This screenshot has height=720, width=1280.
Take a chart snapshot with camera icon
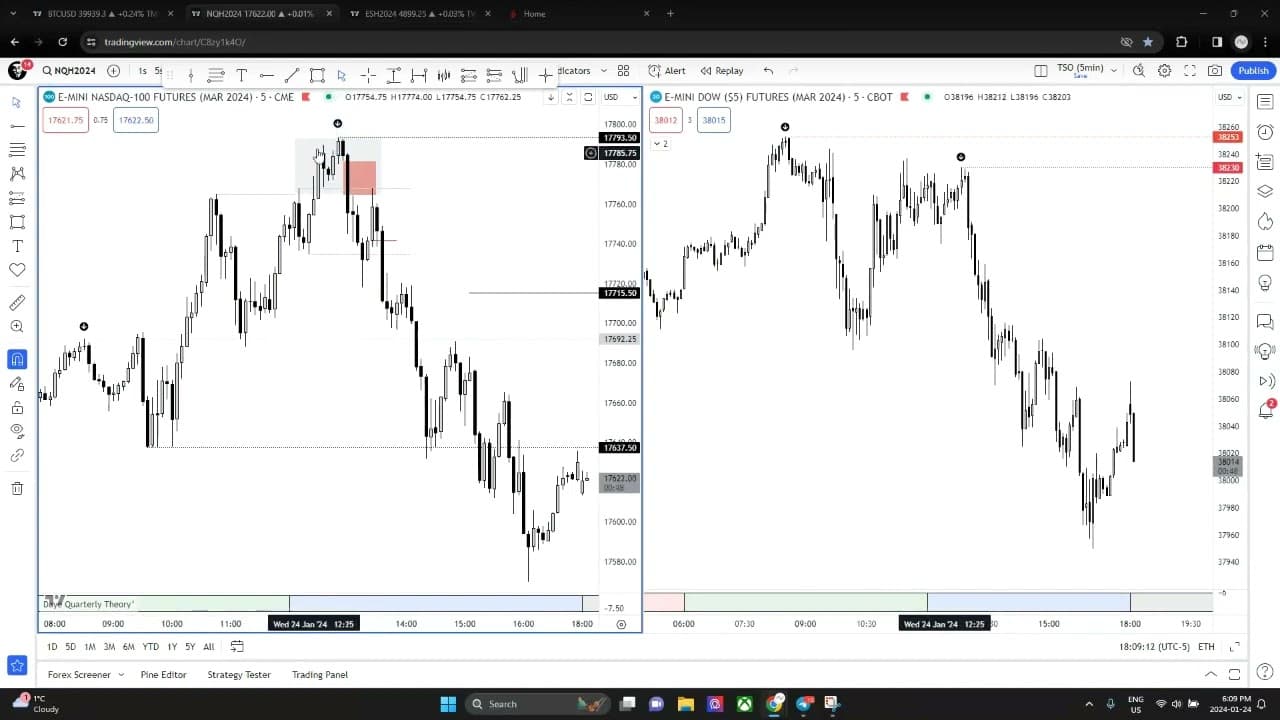click(1214, 71)
